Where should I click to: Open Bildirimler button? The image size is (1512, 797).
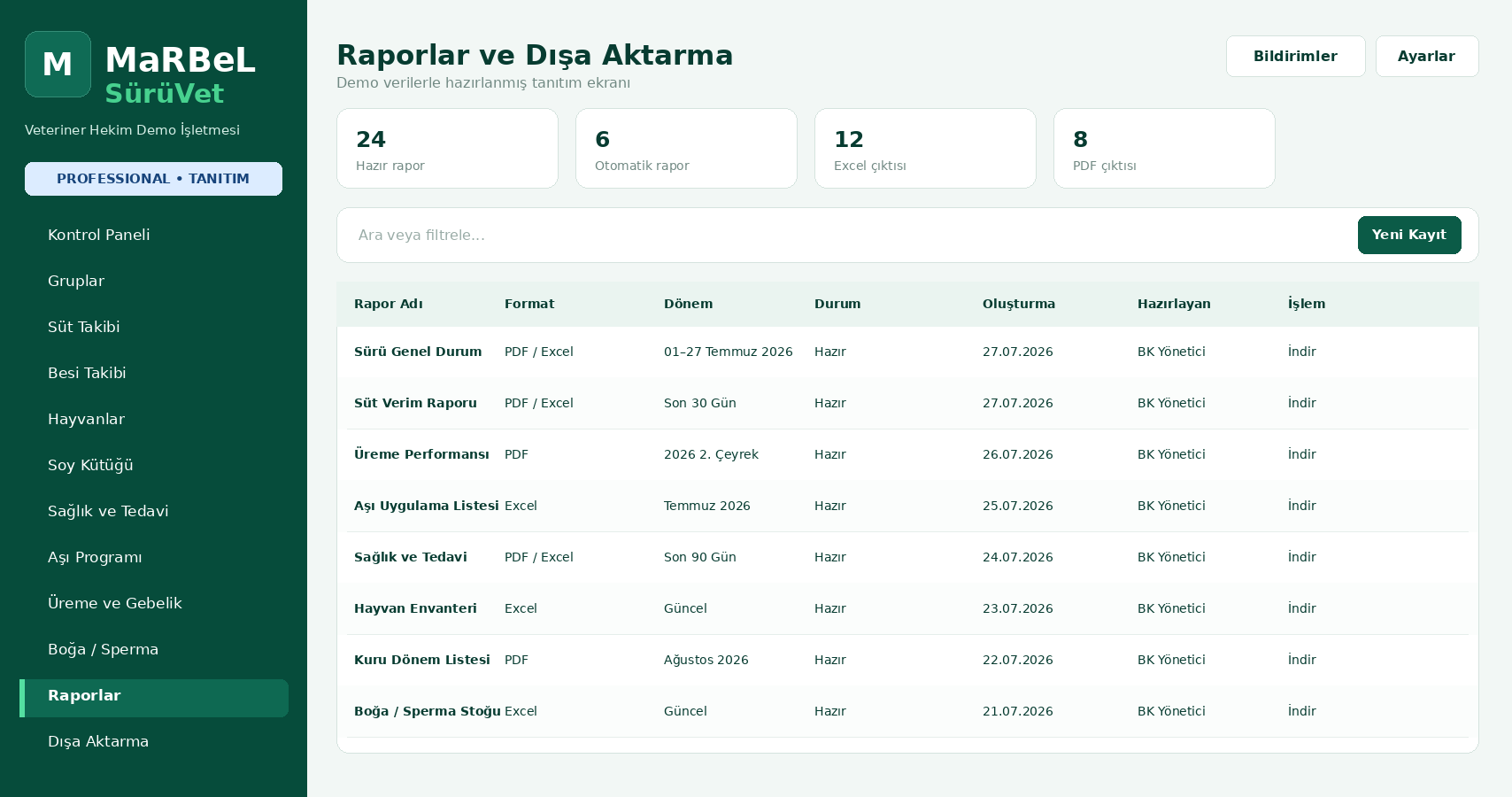[x=1295, y=56]
